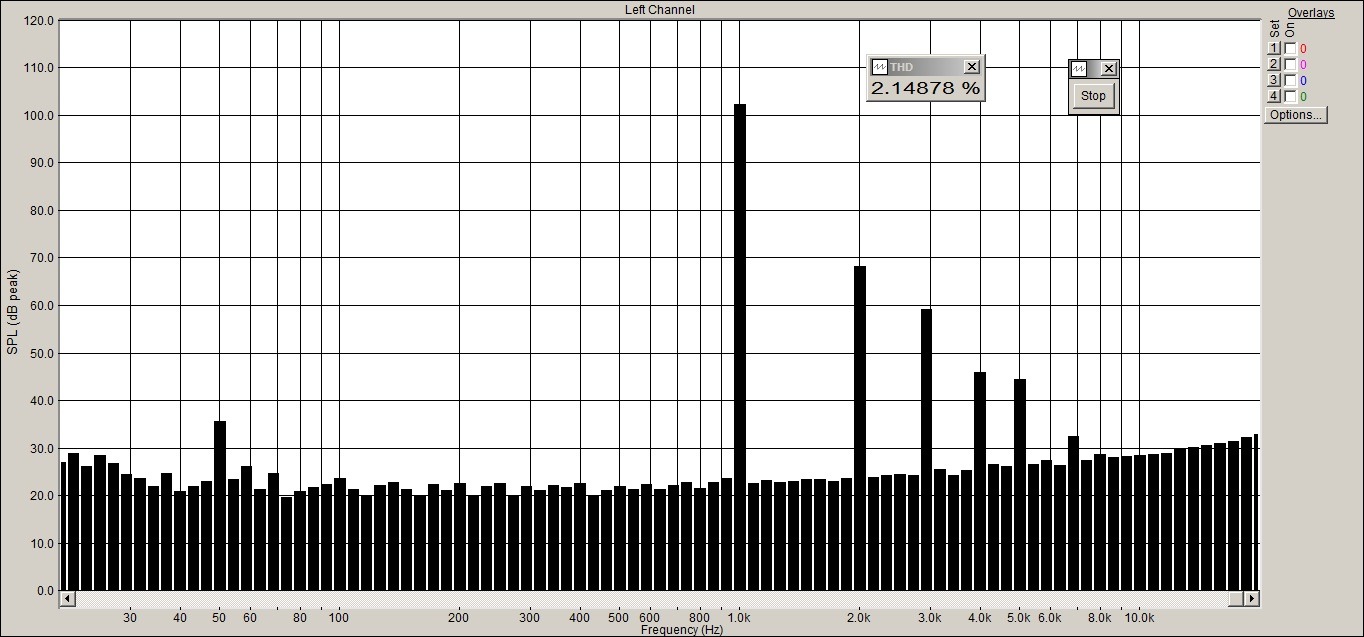The width and height of the screenshot is (1364, 637).
Task: Set overlay 1 with button 1
Action: 1274,49
